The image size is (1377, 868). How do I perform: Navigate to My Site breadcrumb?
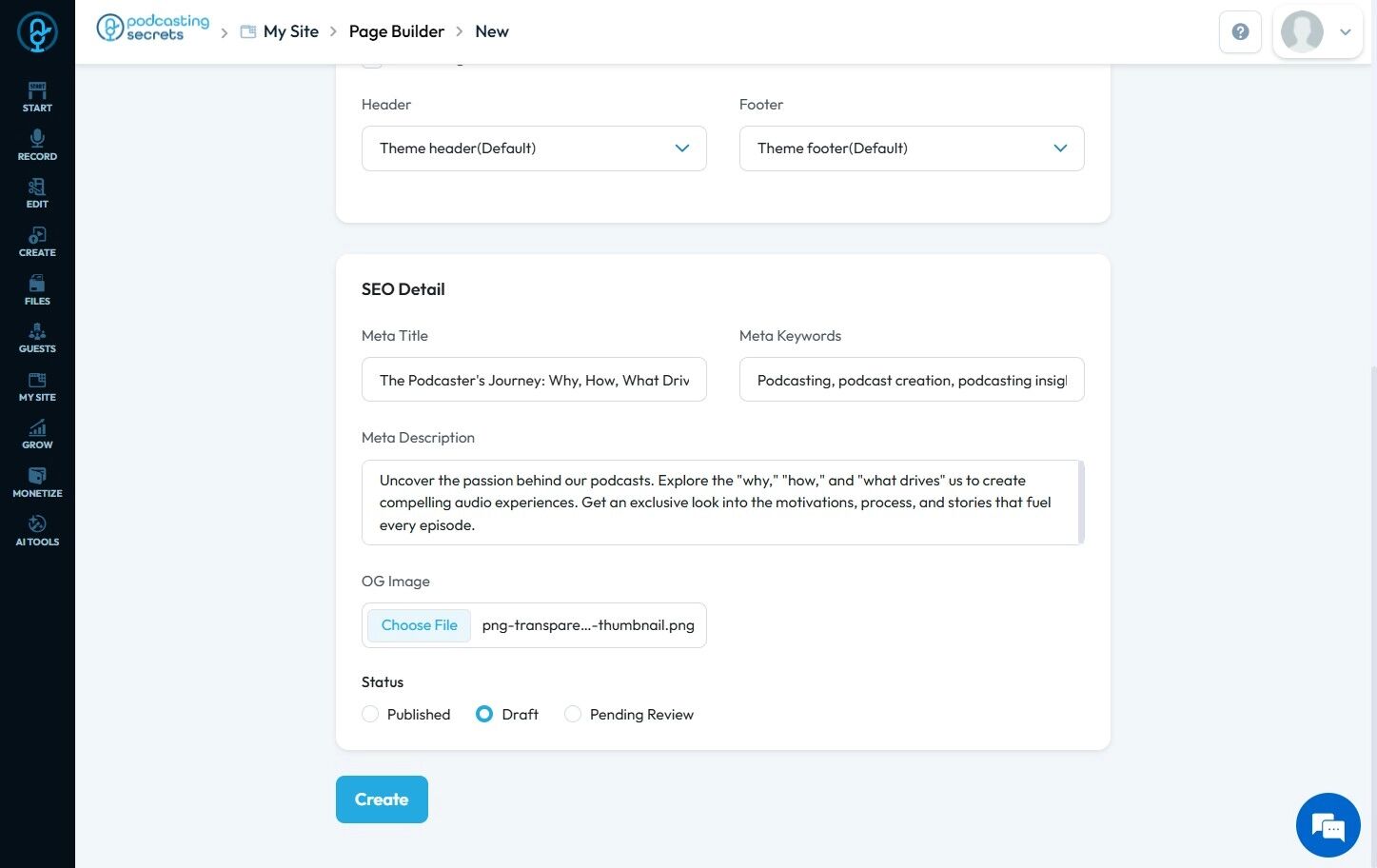point(290,31)
